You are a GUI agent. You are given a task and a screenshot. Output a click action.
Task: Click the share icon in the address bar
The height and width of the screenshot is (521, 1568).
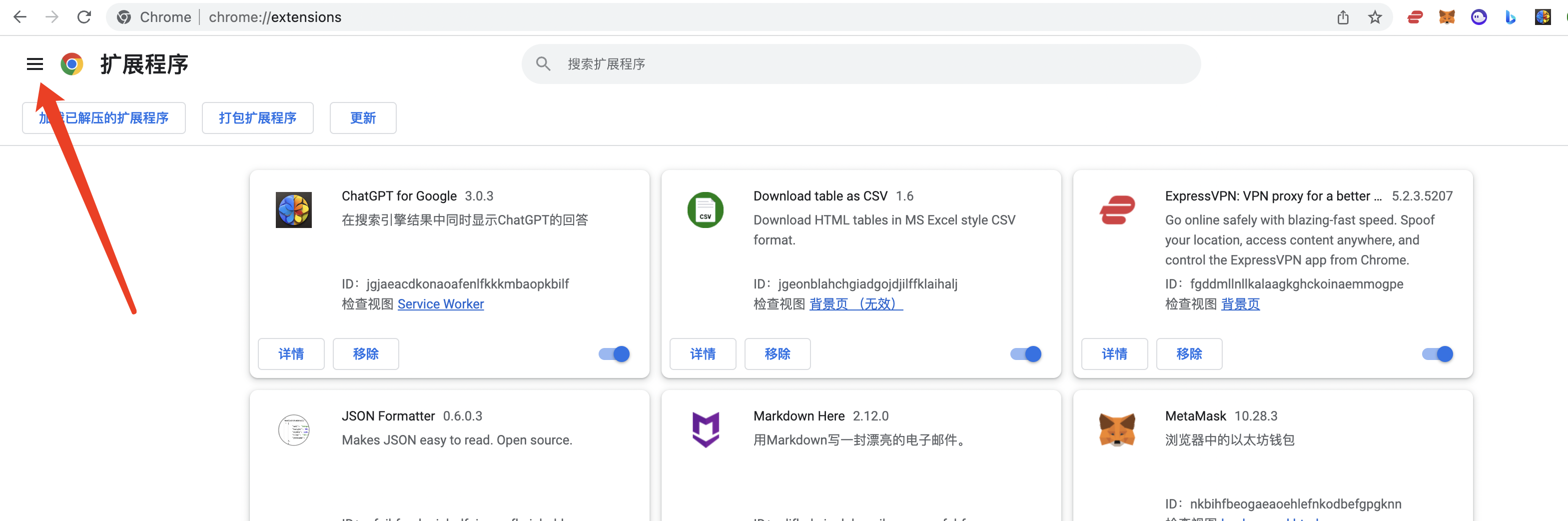click(x=1343, y=17)
